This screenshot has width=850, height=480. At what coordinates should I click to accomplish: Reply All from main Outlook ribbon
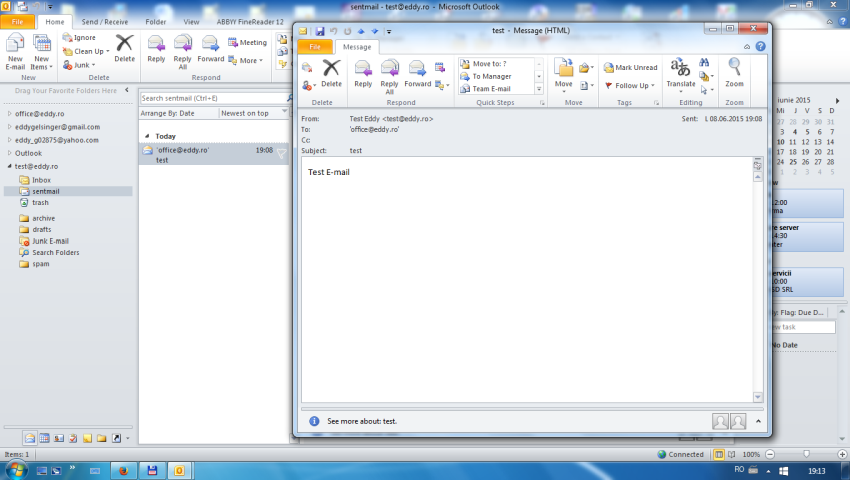point(183,52)
